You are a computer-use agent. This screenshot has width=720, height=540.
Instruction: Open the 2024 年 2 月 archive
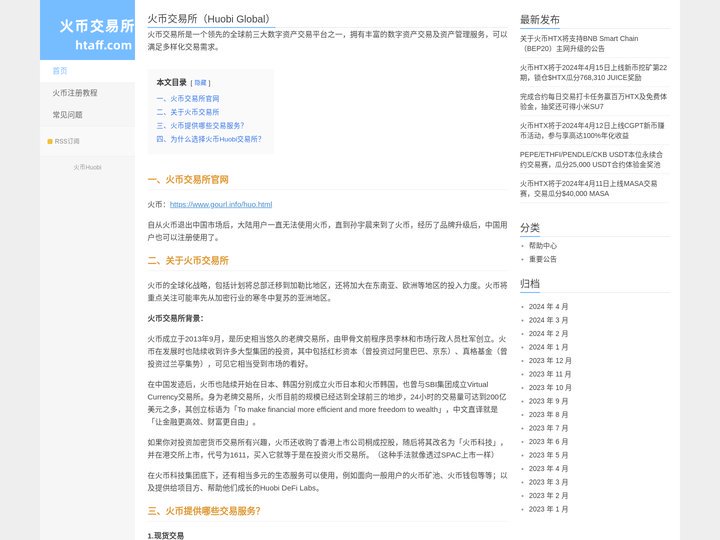[548, 333]
